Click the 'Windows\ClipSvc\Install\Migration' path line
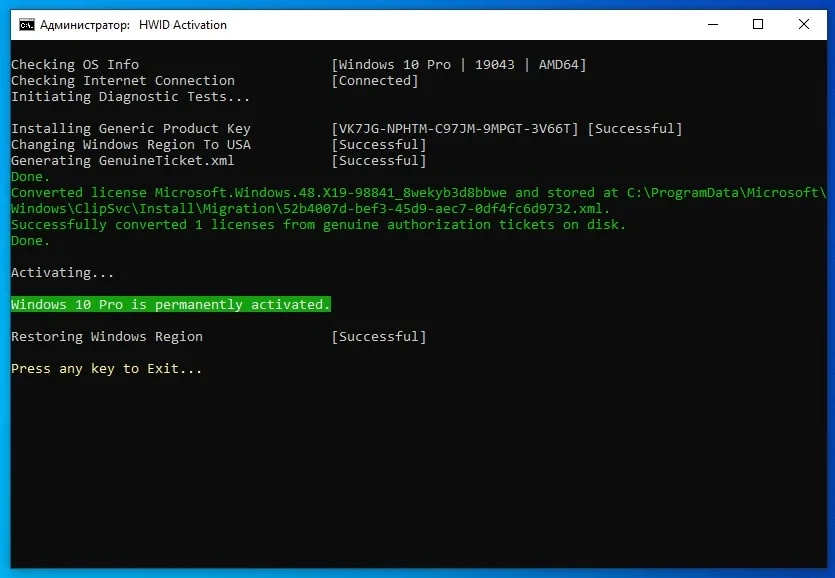Image resolution: width=835 pixels, height=578 pixels. (310, 208)
